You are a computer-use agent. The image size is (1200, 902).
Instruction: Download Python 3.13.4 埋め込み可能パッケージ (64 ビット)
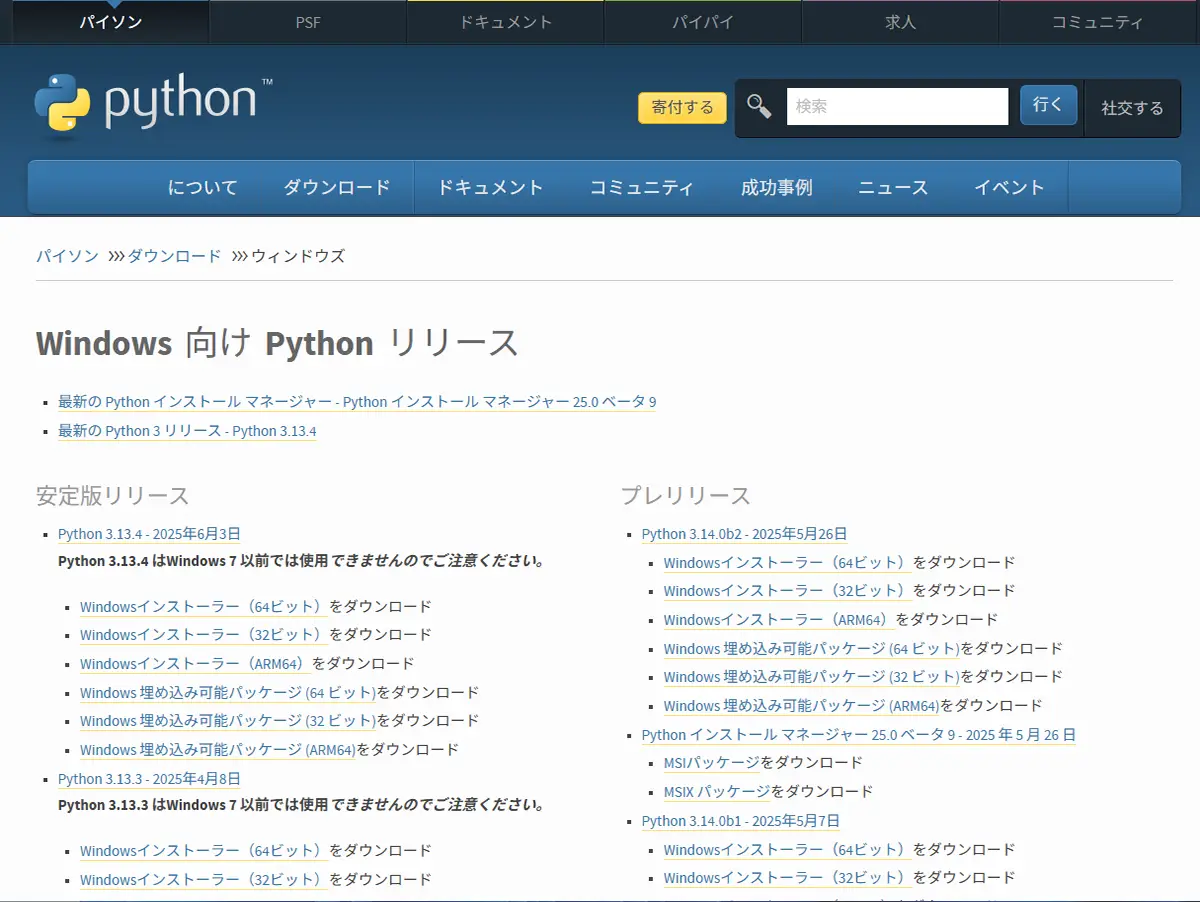click(x=228, y=693)
